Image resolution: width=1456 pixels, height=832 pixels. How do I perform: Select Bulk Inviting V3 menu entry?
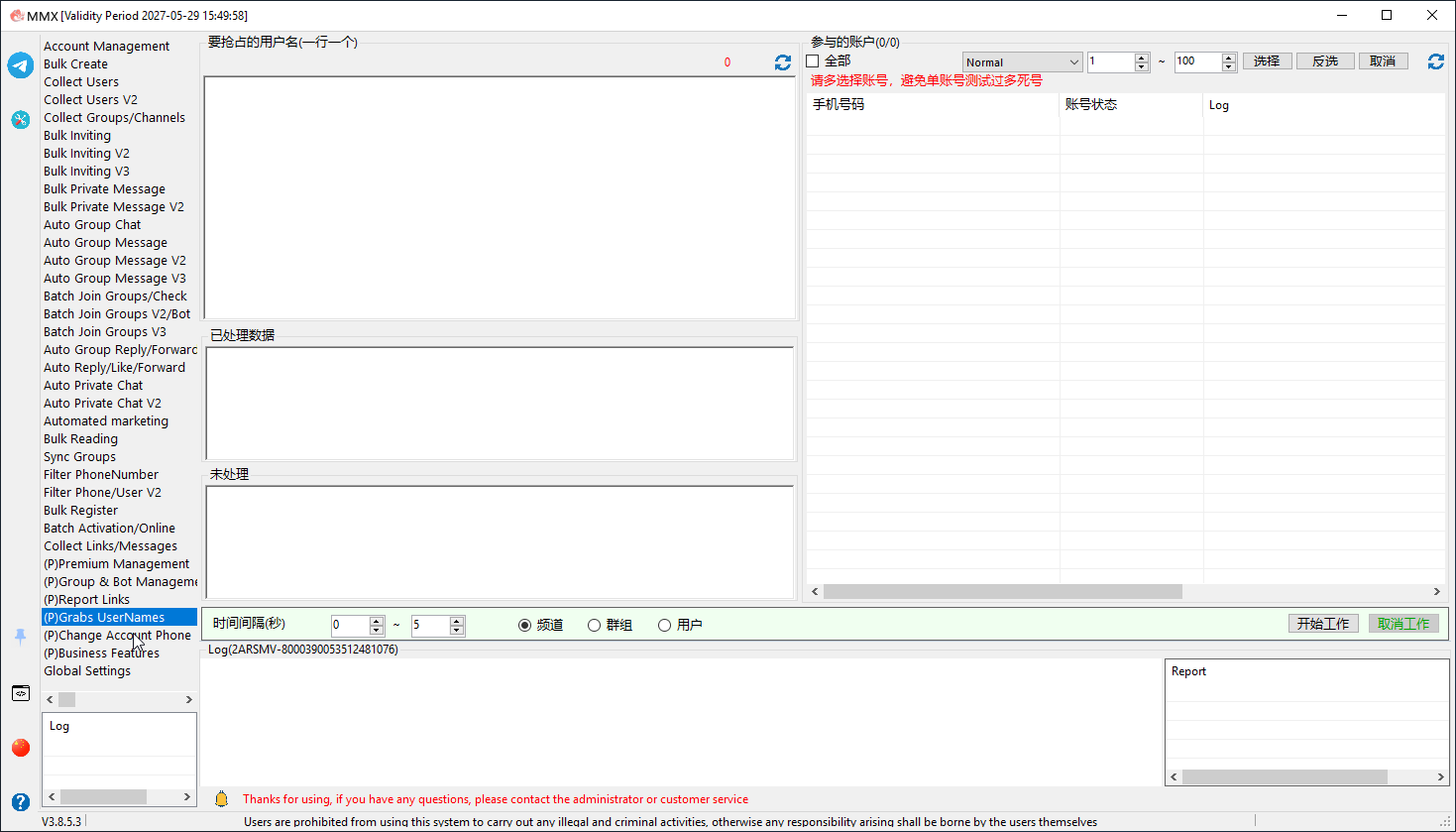[x=86, y=172]
